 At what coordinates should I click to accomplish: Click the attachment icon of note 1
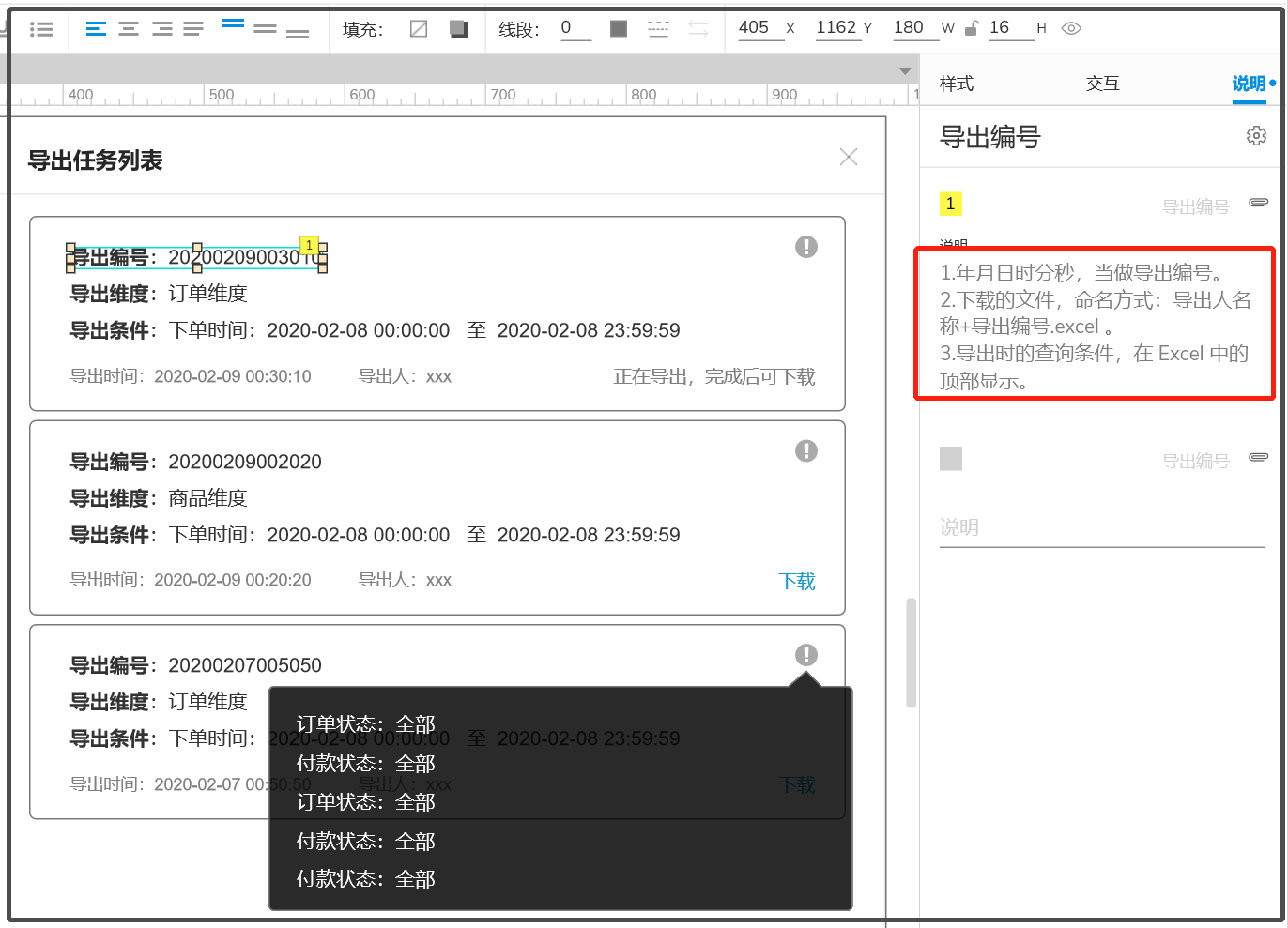1258,203
